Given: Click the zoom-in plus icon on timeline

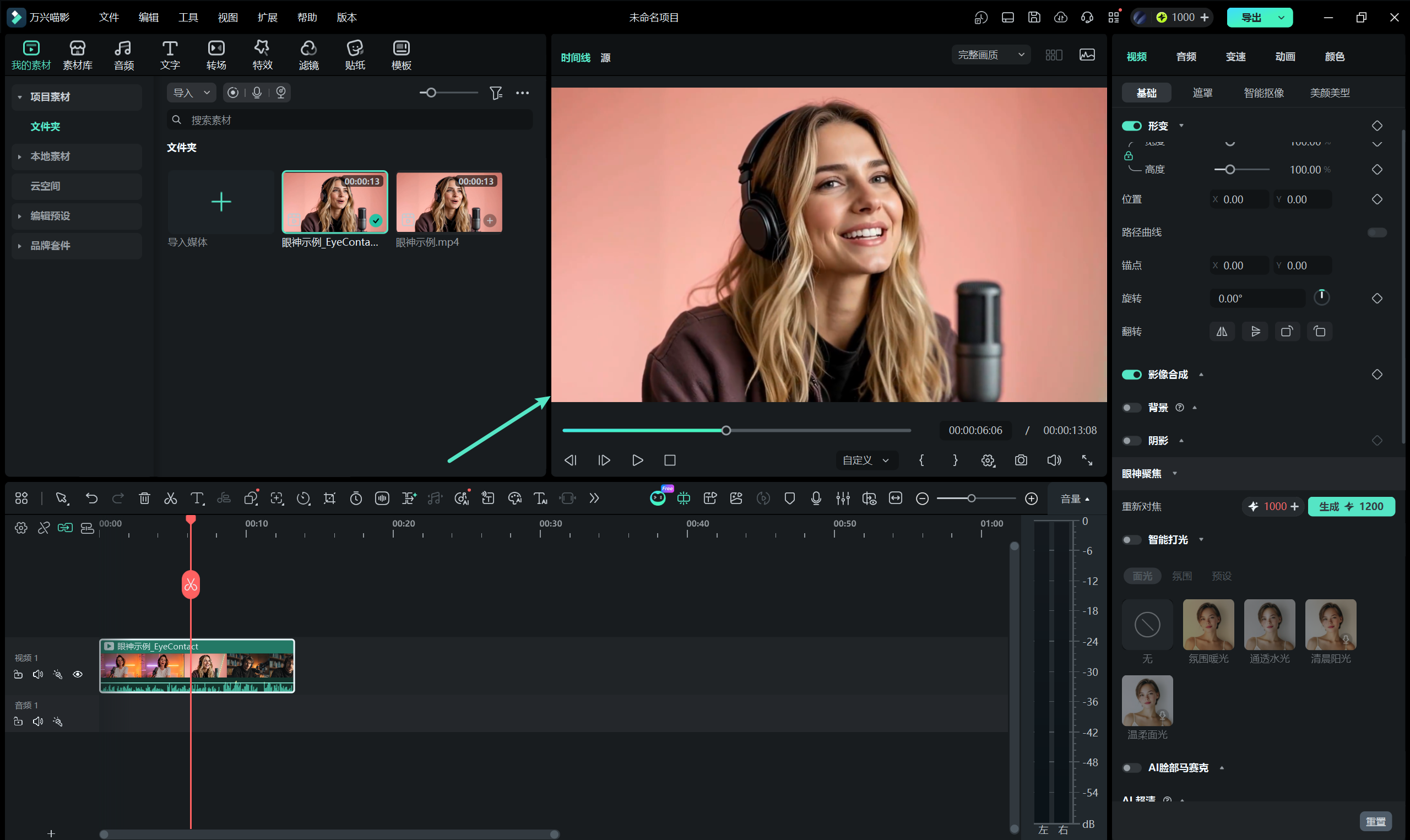Looking at the screenshot, I should [1032, 498].
